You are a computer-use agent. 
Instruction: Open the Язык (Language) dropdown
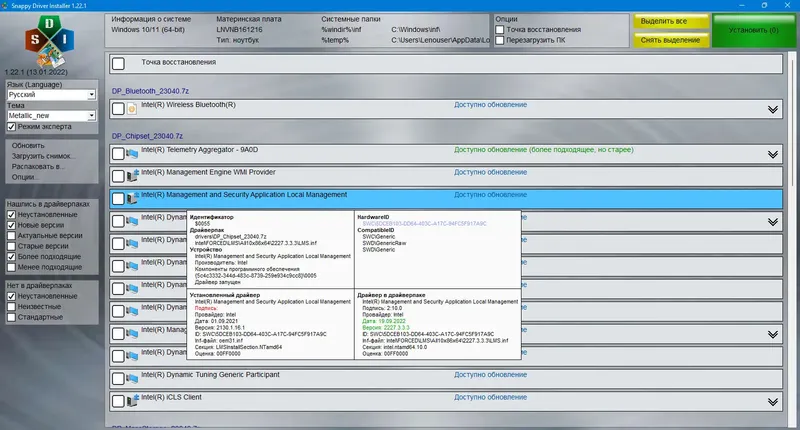tap(51, 94)
